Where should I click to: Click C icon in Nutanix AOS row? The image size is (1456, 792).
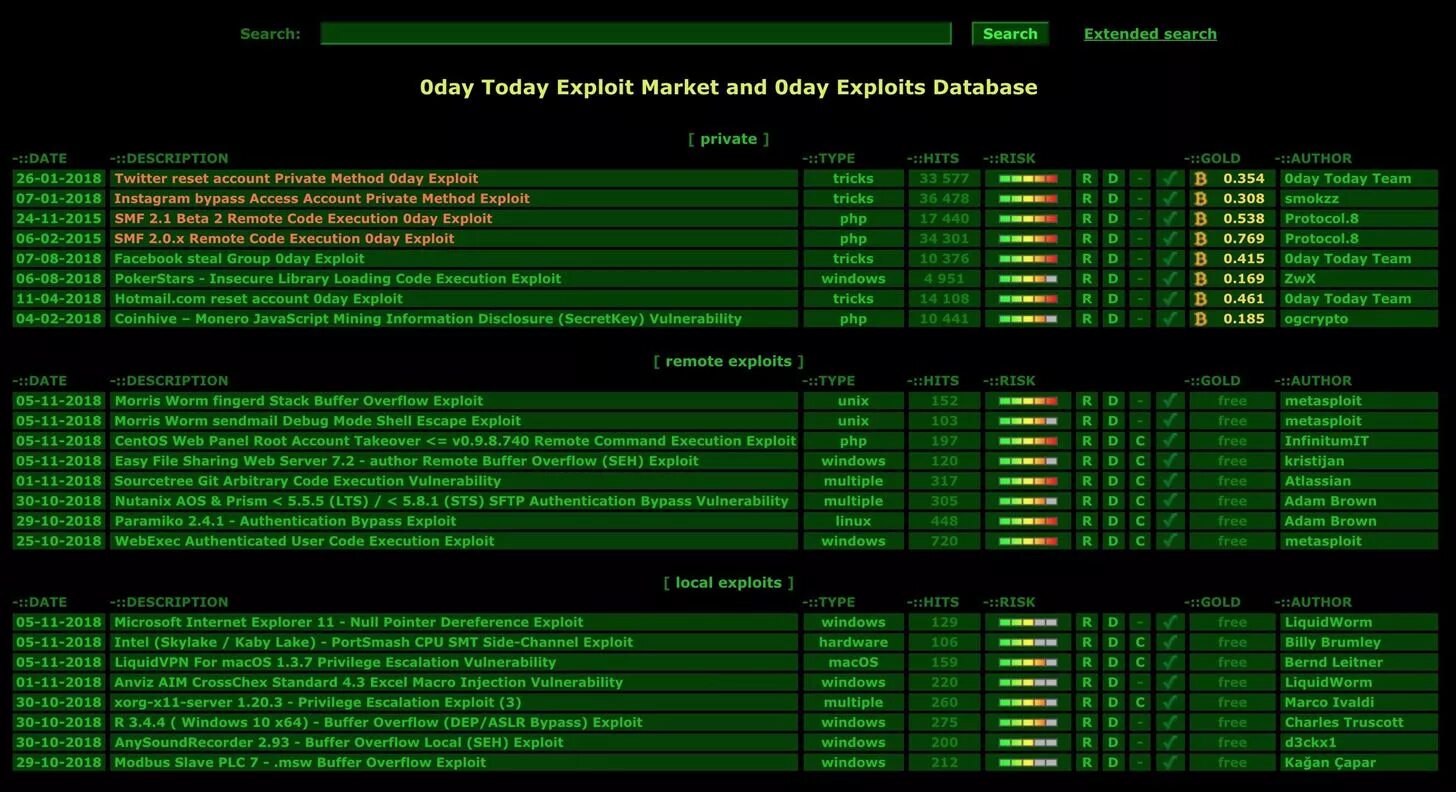pos(1140,501)
